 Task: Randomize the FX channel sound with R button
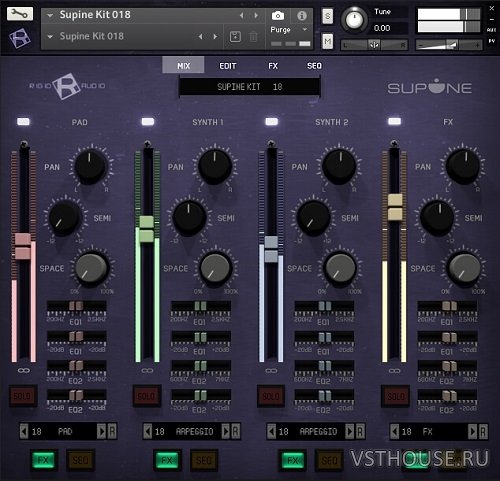483,432
